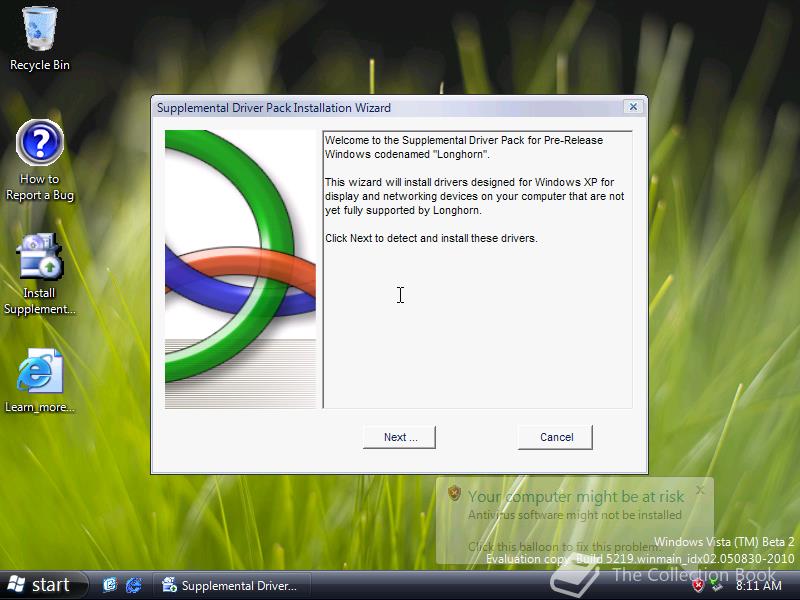This screenshot has height=600, width=800.
Task: Cancel the driver pack wizard
Action: point(556,437)
